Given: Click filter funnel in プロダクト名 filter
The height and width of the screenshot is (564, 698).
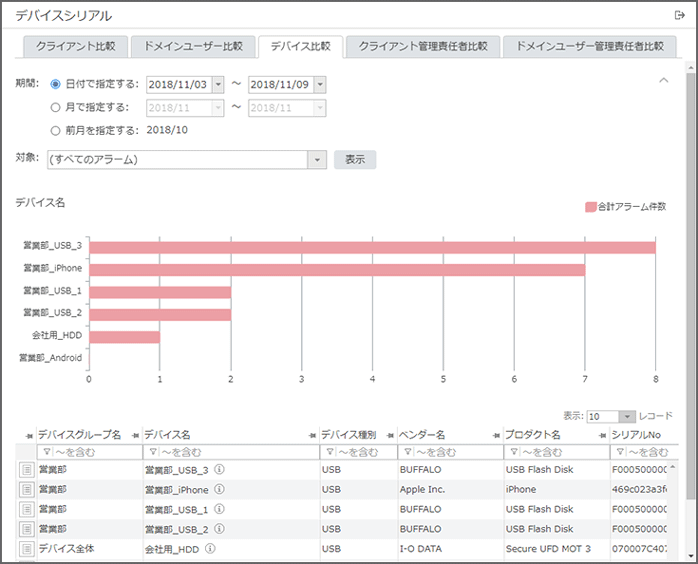Looking at the screenshot, I should [x=514, y=452].
